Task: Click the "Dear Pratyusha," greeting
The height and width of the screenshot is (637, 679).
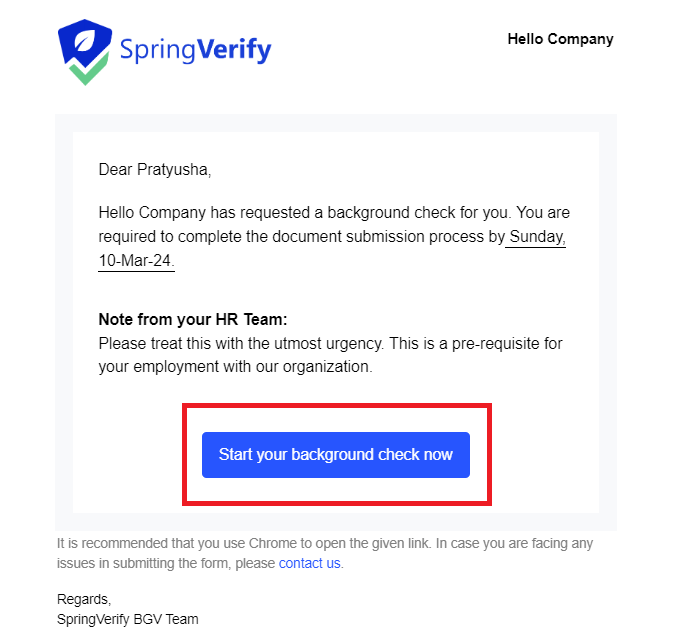Action: (x=155, y=169)
